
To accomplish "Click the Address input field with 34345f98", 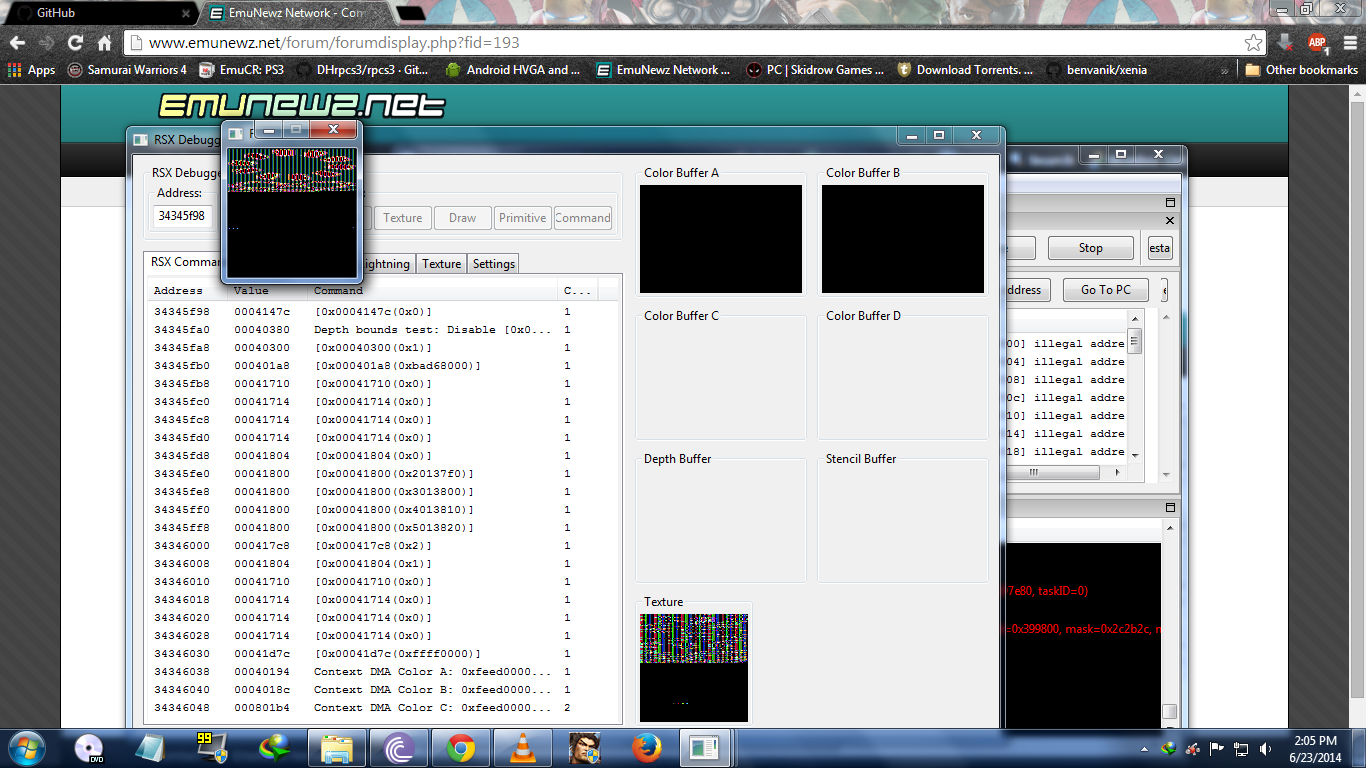I will tap(182, 216).
